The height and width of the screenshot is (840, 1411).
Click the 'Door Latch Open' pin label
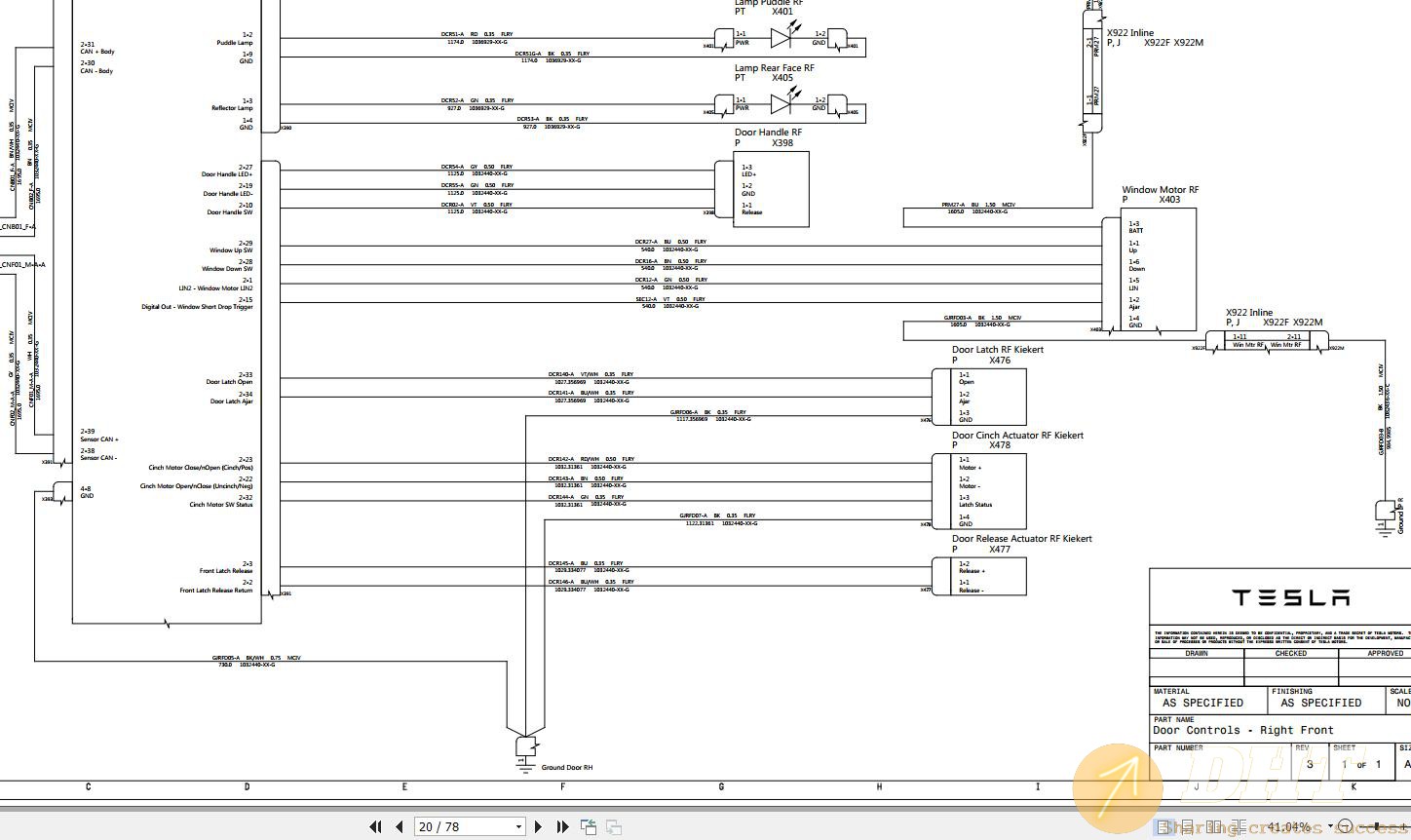coord(229,382)
